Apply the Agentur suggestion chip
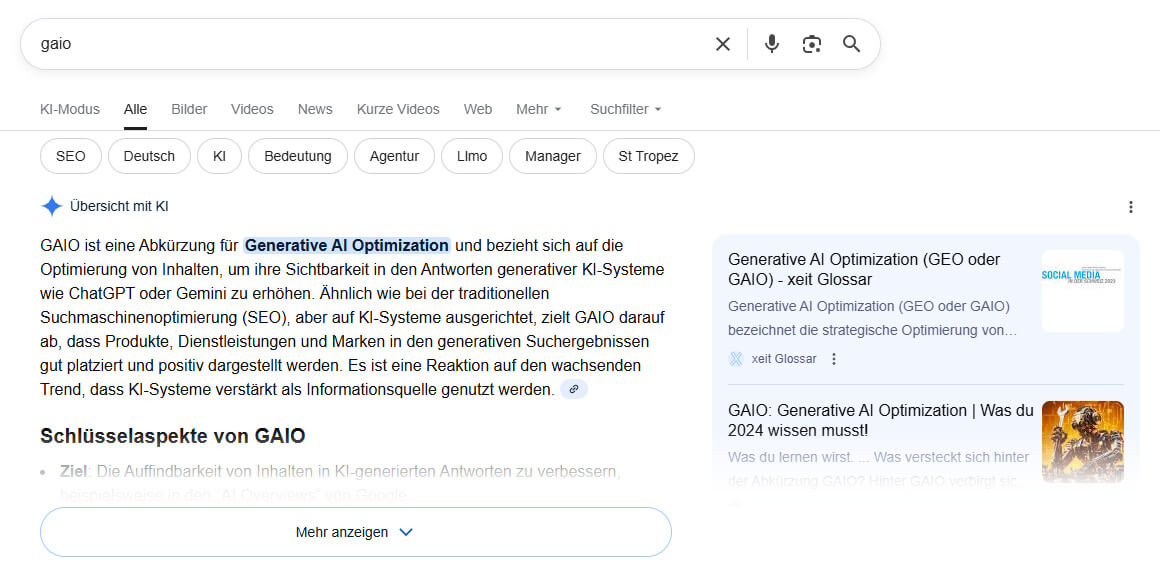 (x=394, y=156)
